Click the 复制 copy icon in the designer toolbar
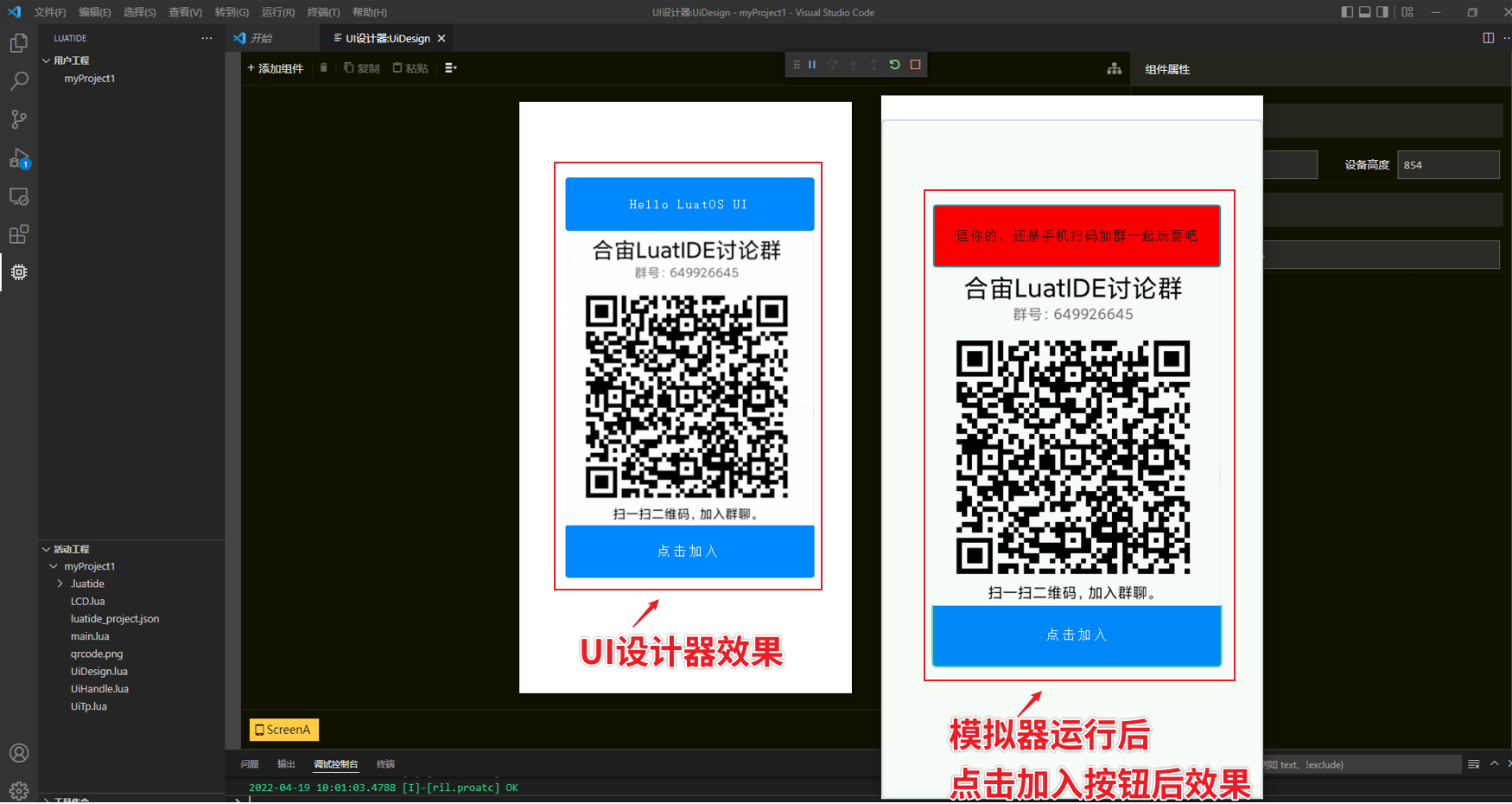This screenshot has height=804, width=1512. [362, 67]
